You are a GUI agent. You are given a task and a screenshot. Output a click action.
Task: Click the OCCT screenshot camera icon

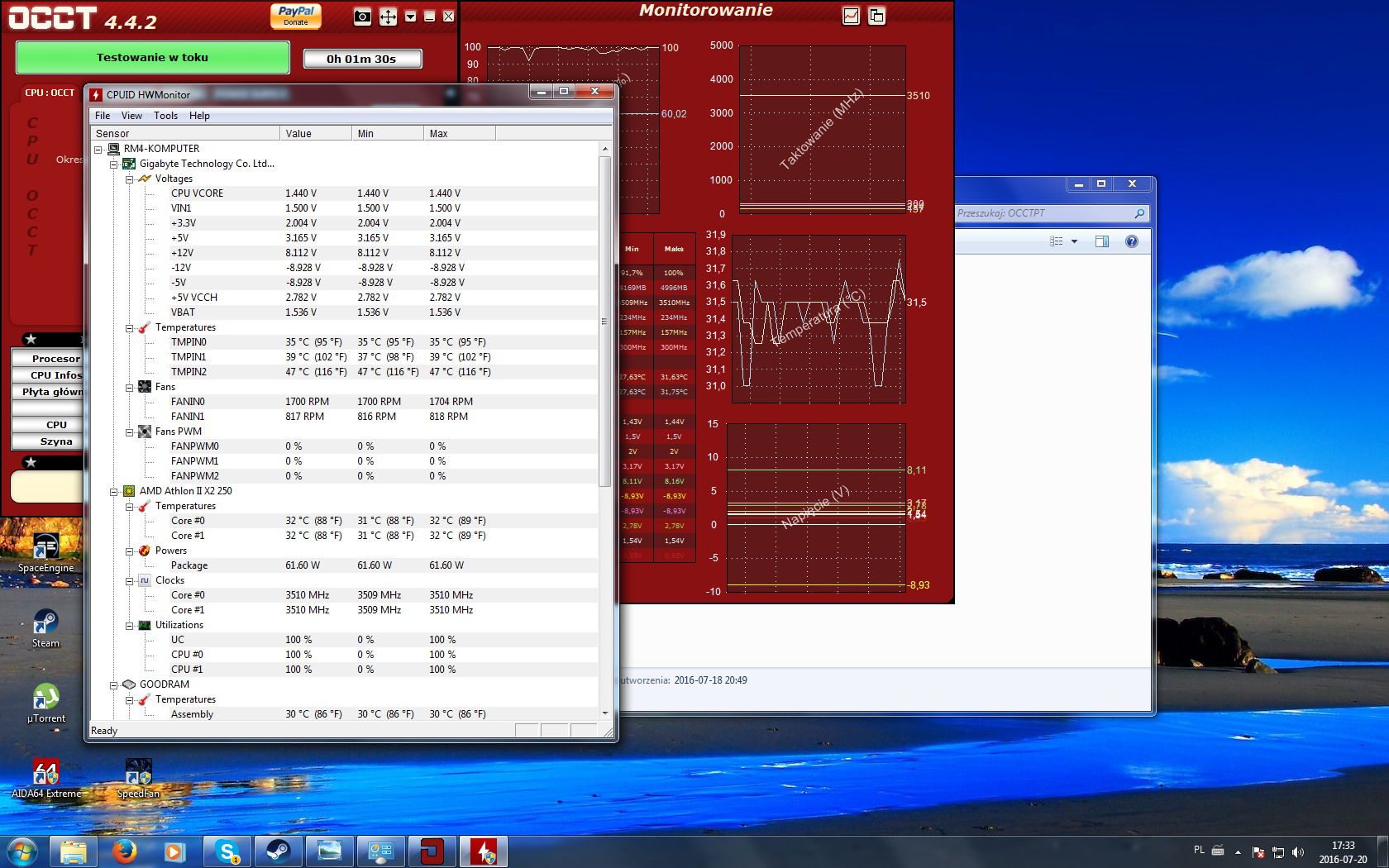coord(362,17)
